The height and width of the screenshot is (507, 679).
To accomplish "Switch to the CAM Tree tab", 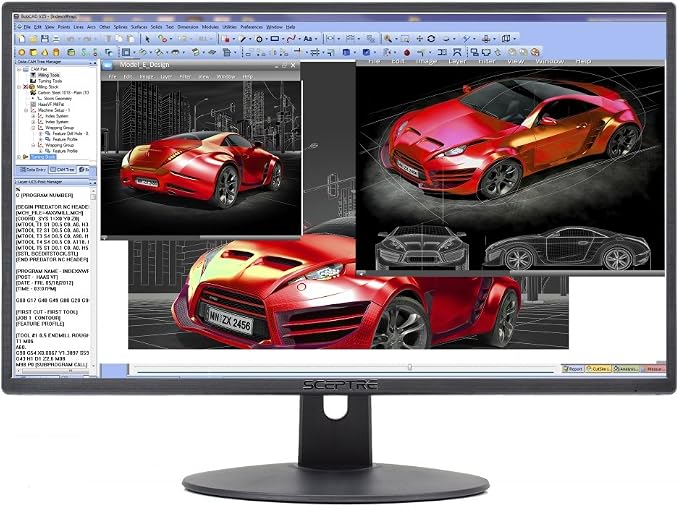I will (x=63, y=170).
